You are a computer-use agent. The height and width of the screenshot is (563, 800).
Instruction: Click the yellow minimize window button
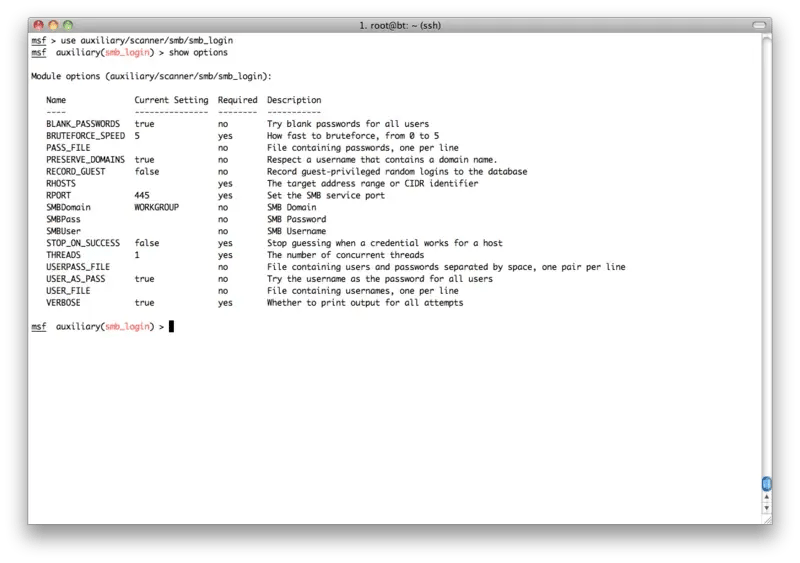[54, 22]
